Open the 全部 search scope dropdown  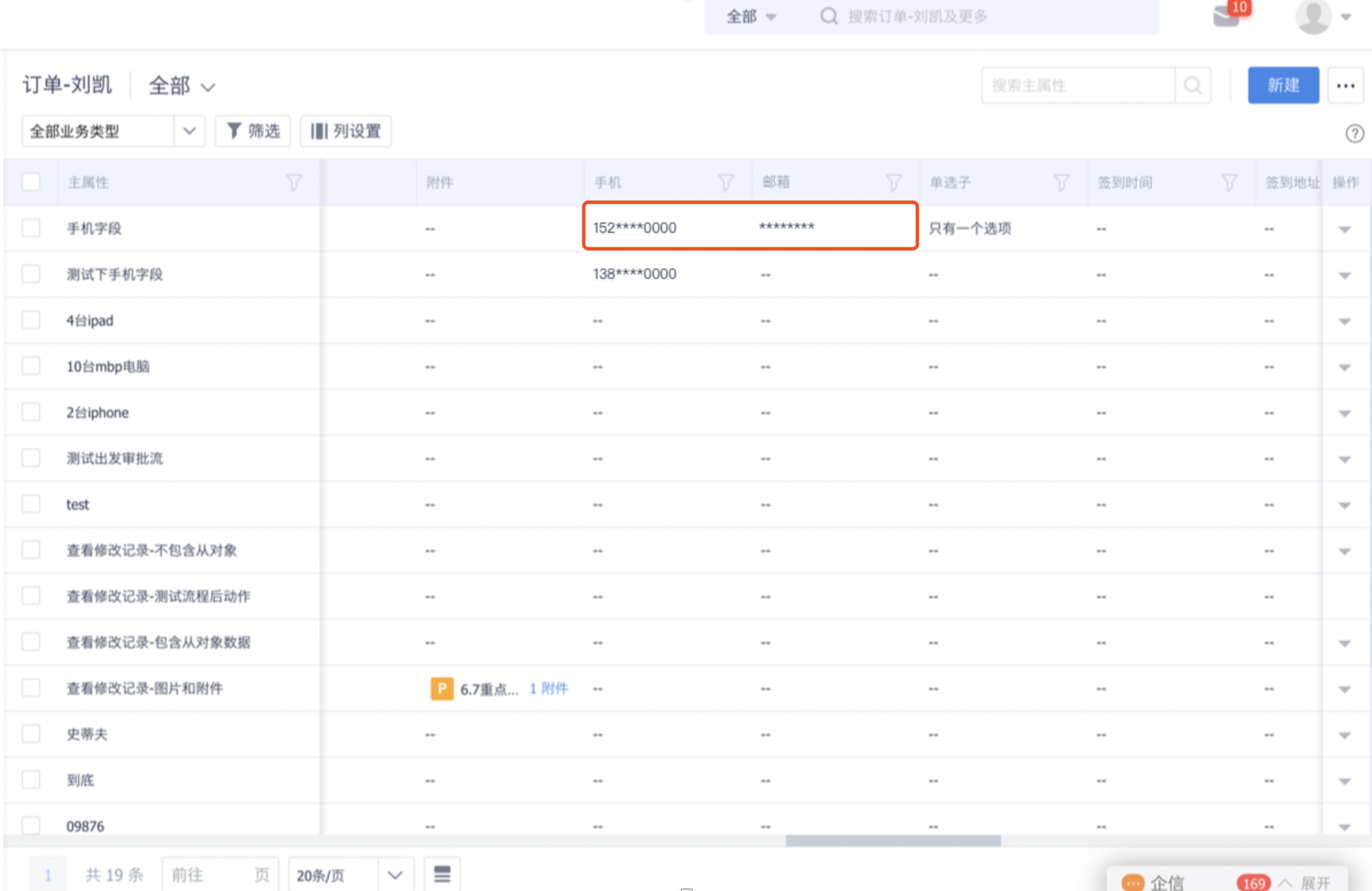pyautogui.click(x=751, y=16)
